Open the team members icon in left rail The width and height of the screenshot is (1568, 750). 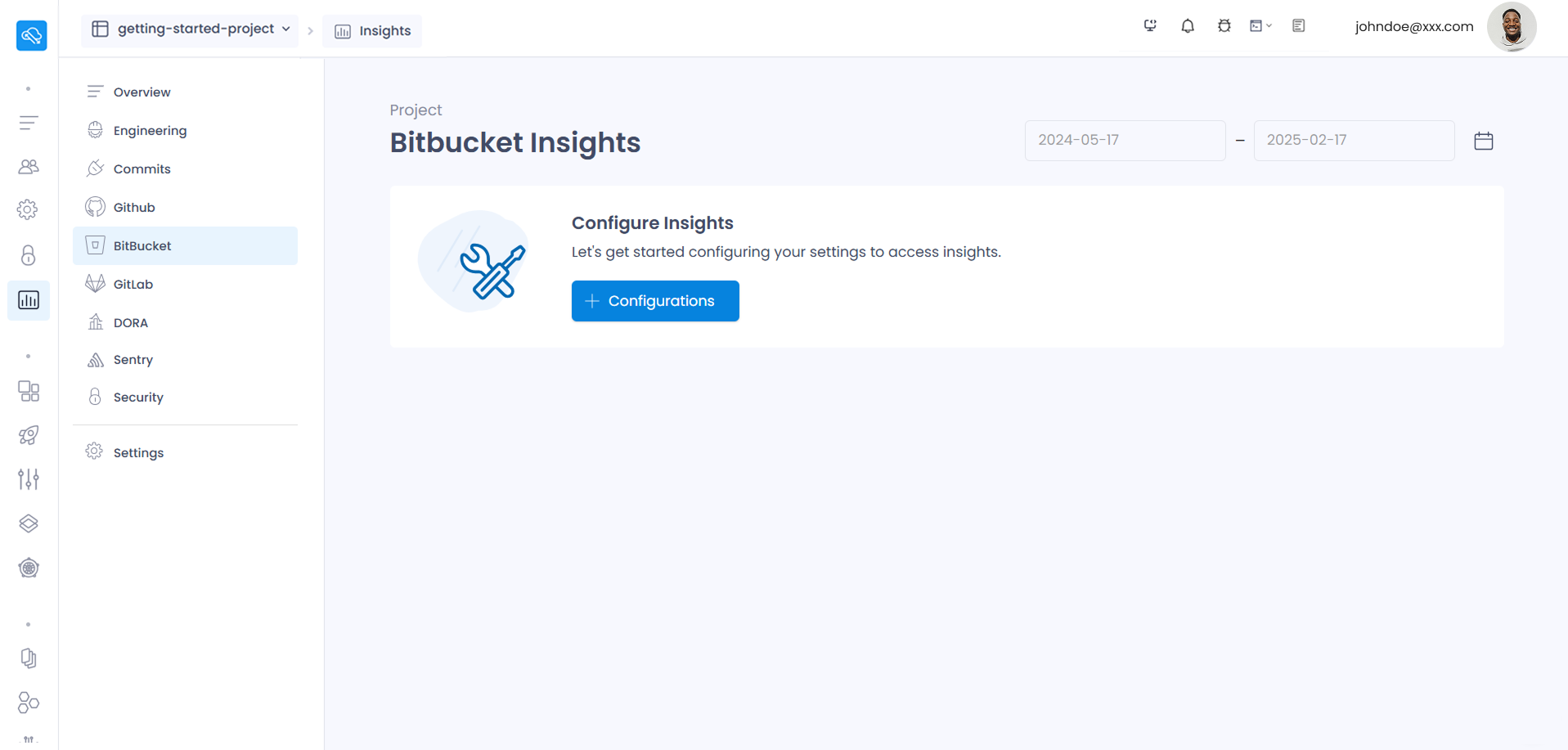29,167
